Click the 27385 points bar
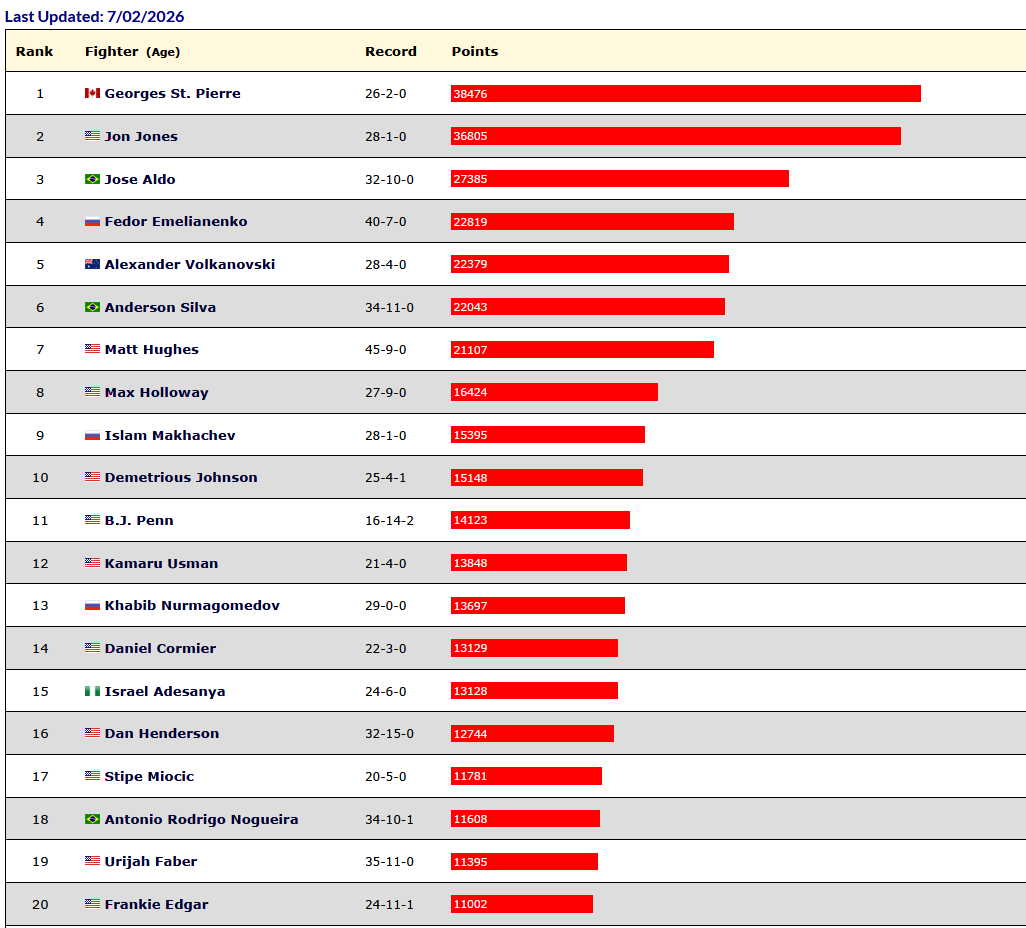 pyautogui.click(x=620, y=179)
